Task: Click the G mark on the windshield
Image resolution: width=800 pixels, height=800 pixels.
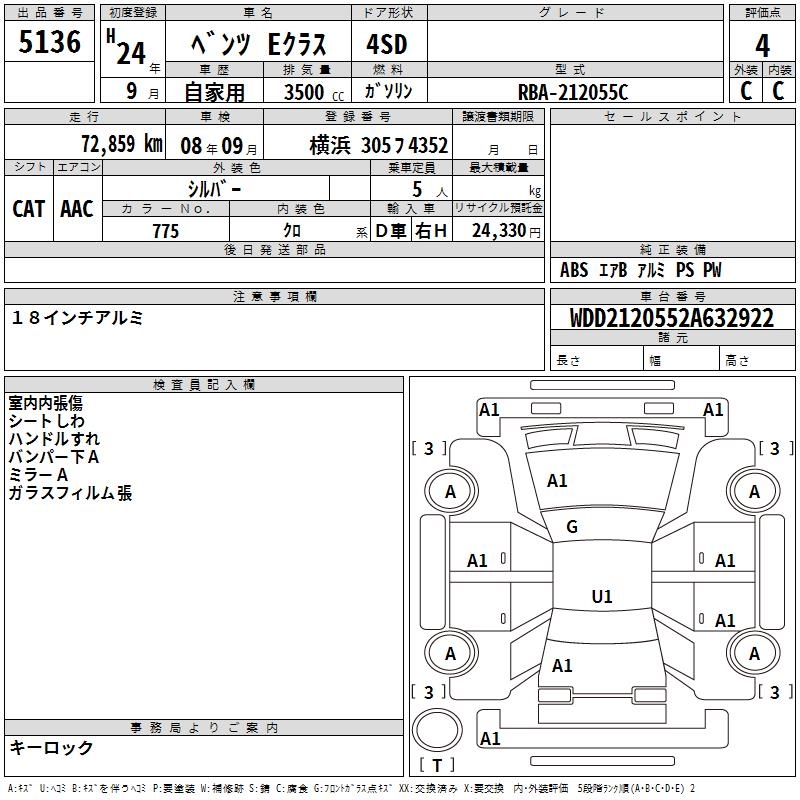Action: point(572,527)
